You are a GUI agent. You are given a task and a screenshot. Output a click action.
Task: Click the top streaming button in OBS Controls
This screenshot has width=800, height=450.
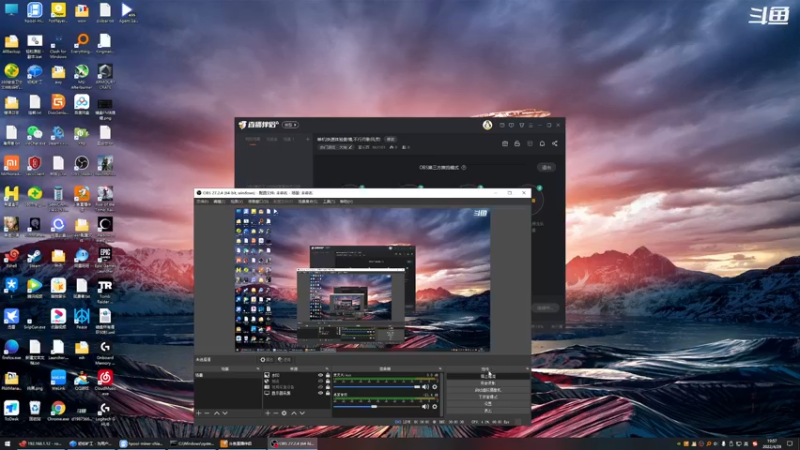coord(488,376)
